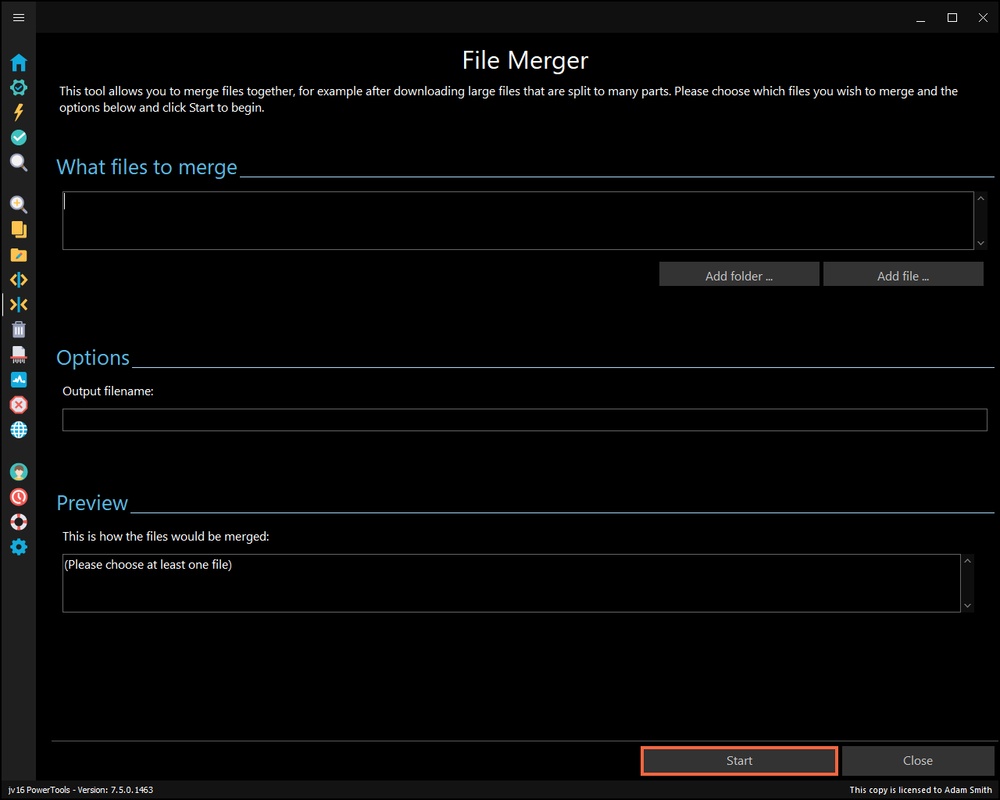The height and width of the screenshot is (800, 1000).
Task: Click the Add folder ... button
Action: [x=739, y=275]
